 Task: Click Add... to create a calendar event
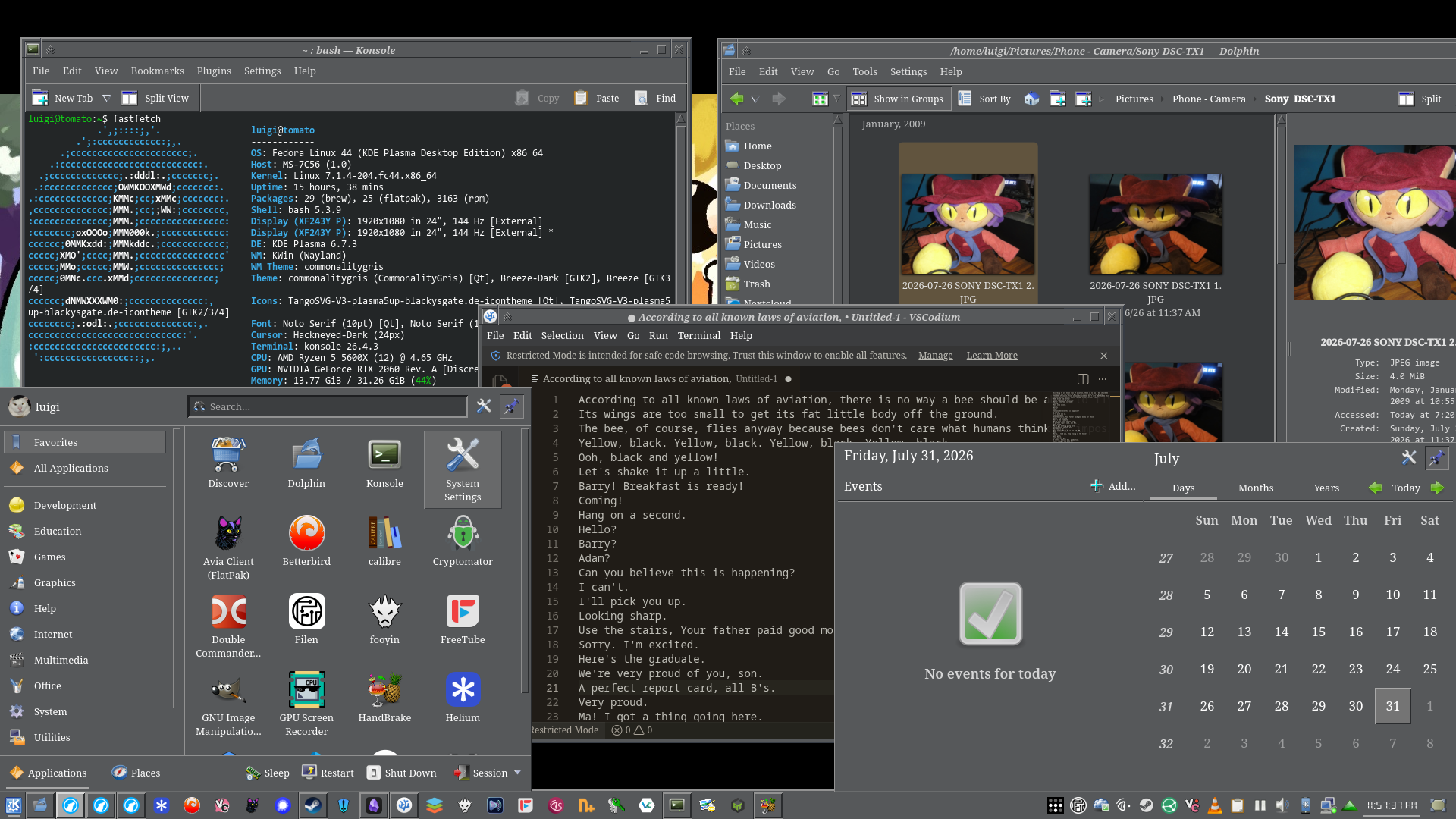[1112, 486]
